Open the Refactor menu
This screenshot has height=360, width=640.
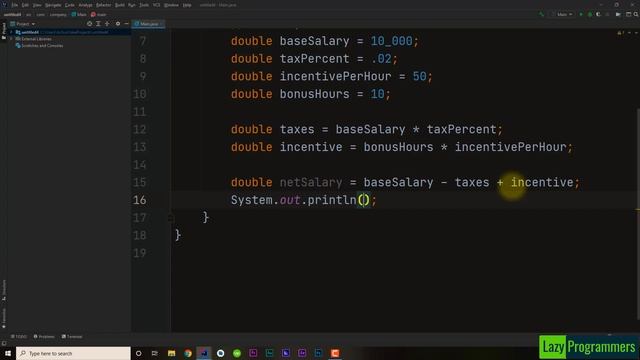click(x=104, y=5)
